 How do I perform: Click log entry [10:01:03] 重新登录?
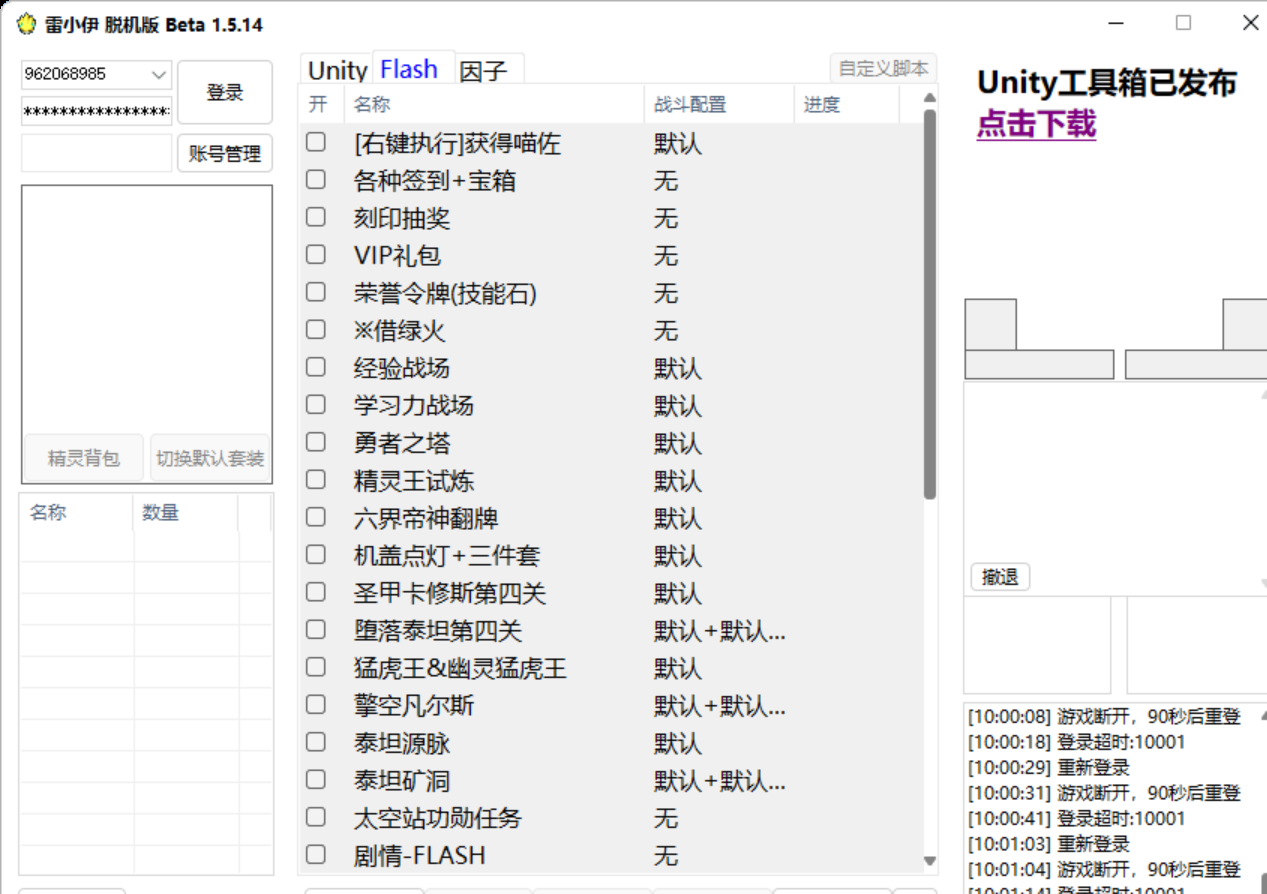1048,844
